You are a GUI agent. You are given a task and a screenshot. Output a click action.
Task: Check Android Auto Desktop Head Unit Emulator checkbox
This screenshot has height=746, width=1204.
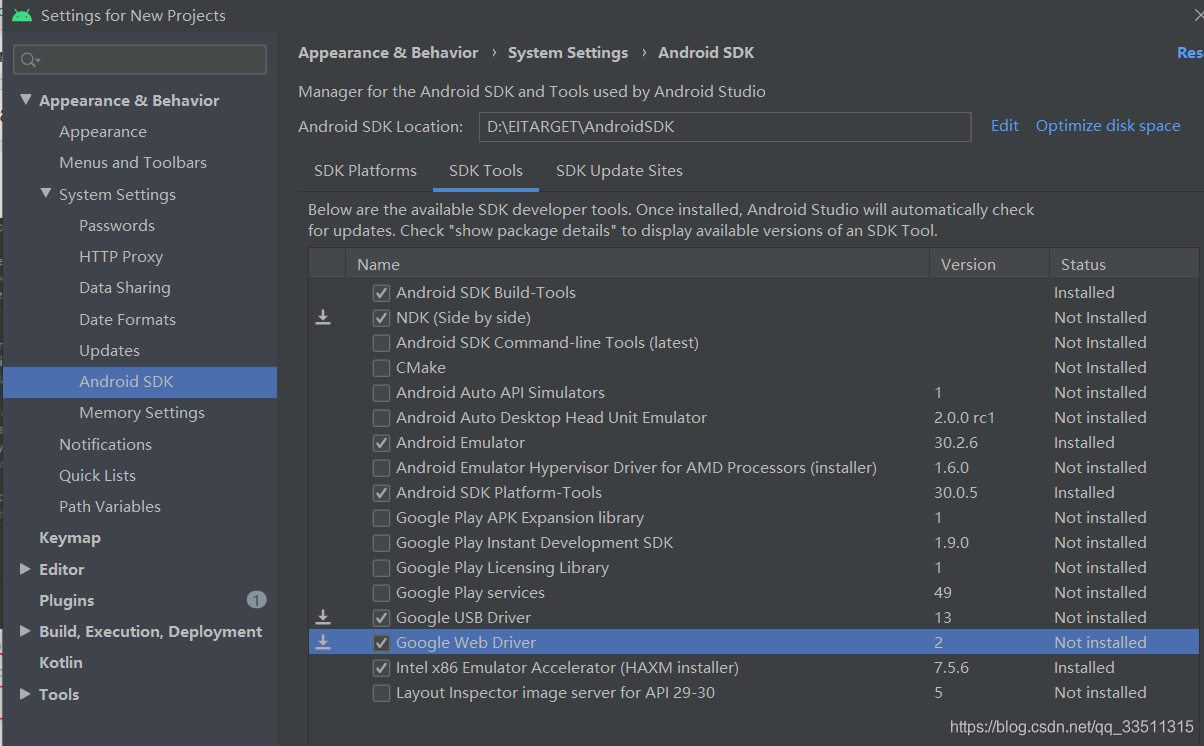point(381,418)
